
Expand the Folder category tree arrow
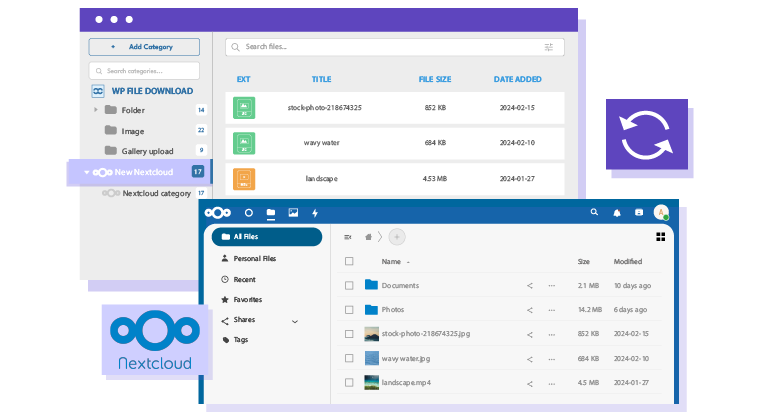pyautogui.click(x=95, y=110)
